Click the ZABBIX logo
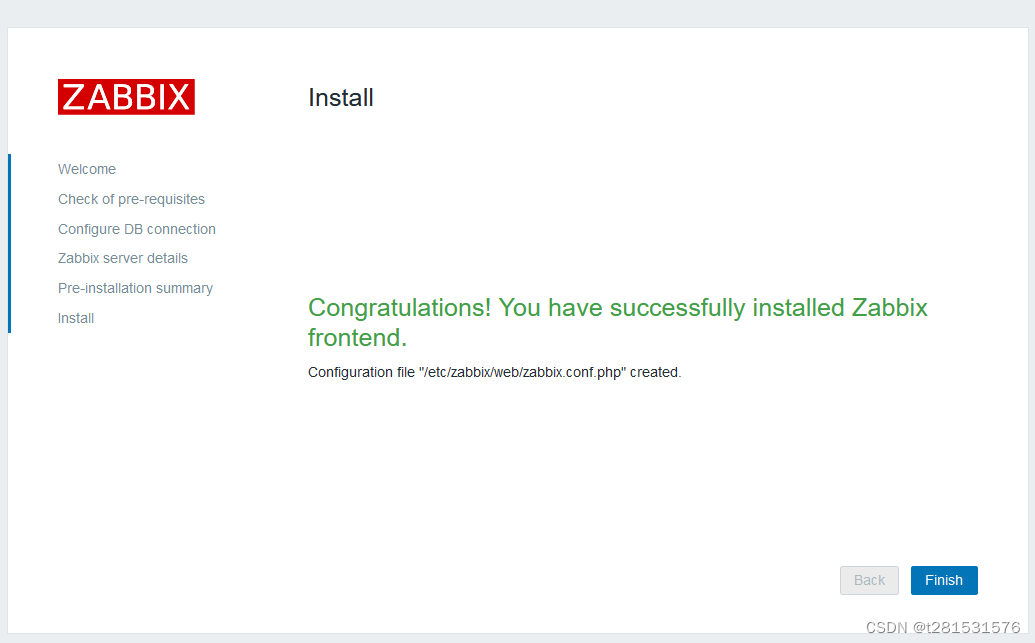The width and height of the screenshot is (1035, 643). [126, 97]
